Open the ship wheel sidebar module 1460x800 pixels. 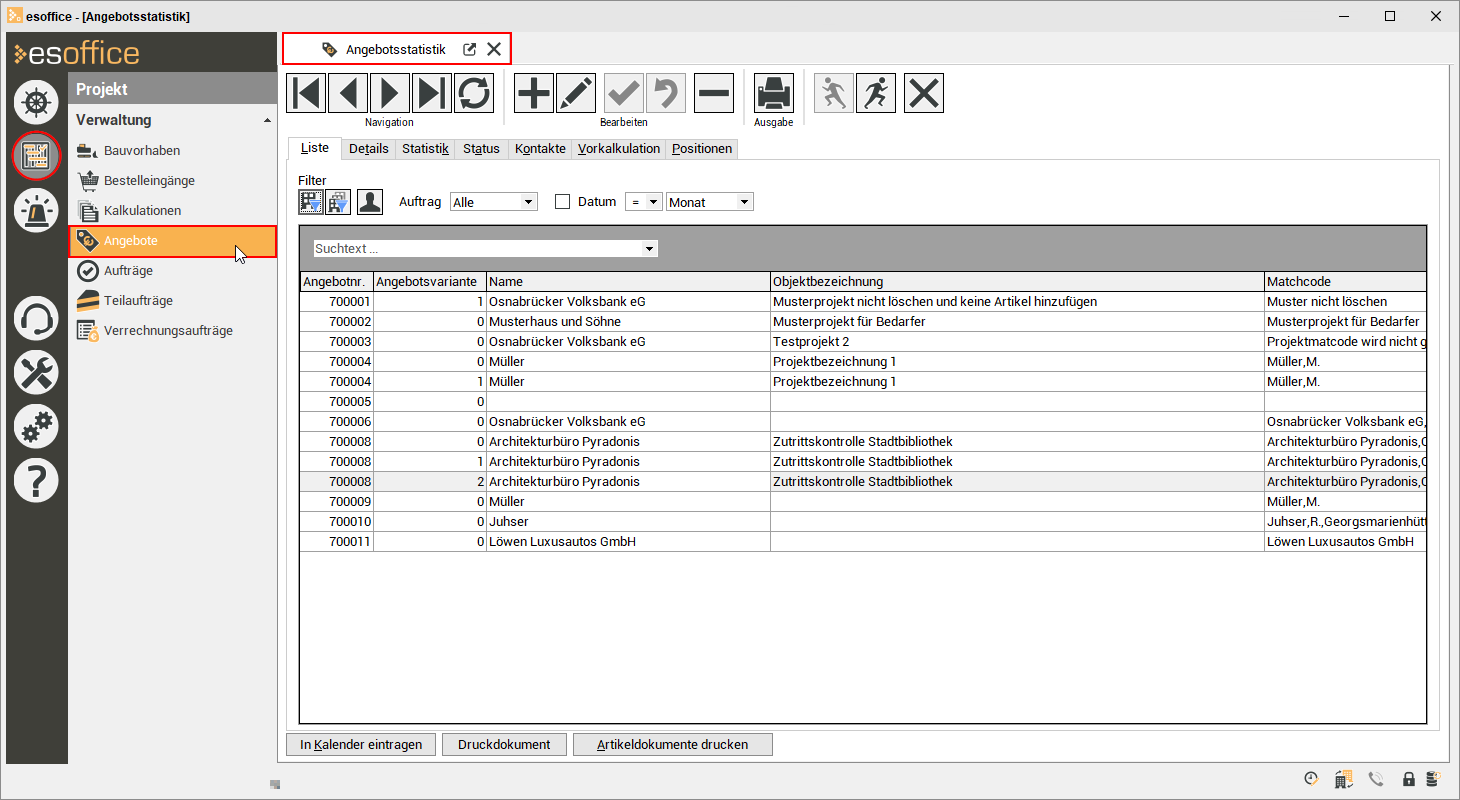(37, 102)
